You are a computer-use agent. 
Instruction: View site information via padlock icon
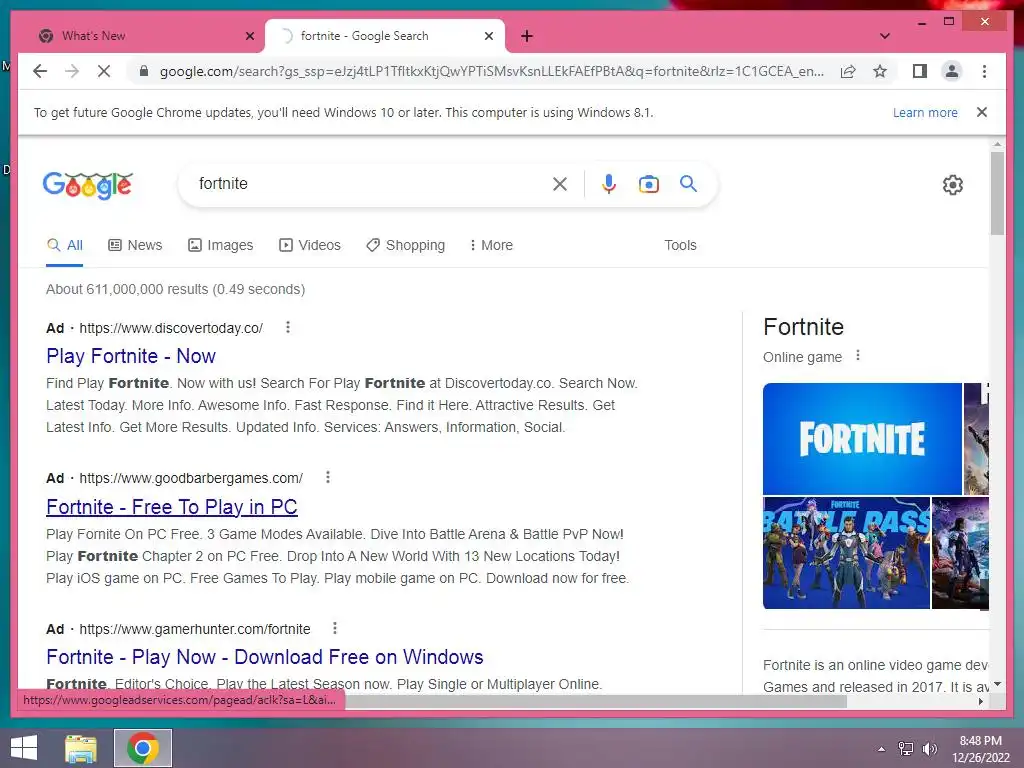144,71
